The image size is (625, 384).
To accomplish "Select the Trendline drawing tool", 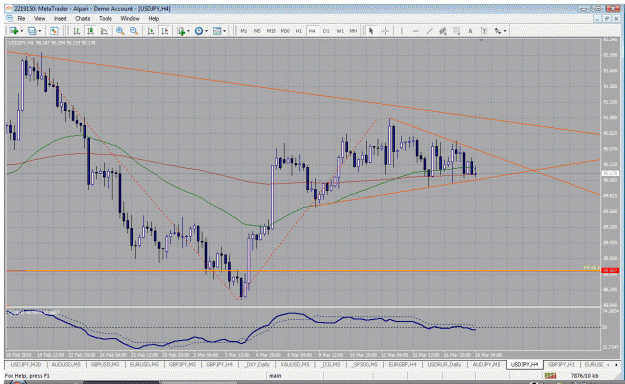I will [x=429, y=31].
